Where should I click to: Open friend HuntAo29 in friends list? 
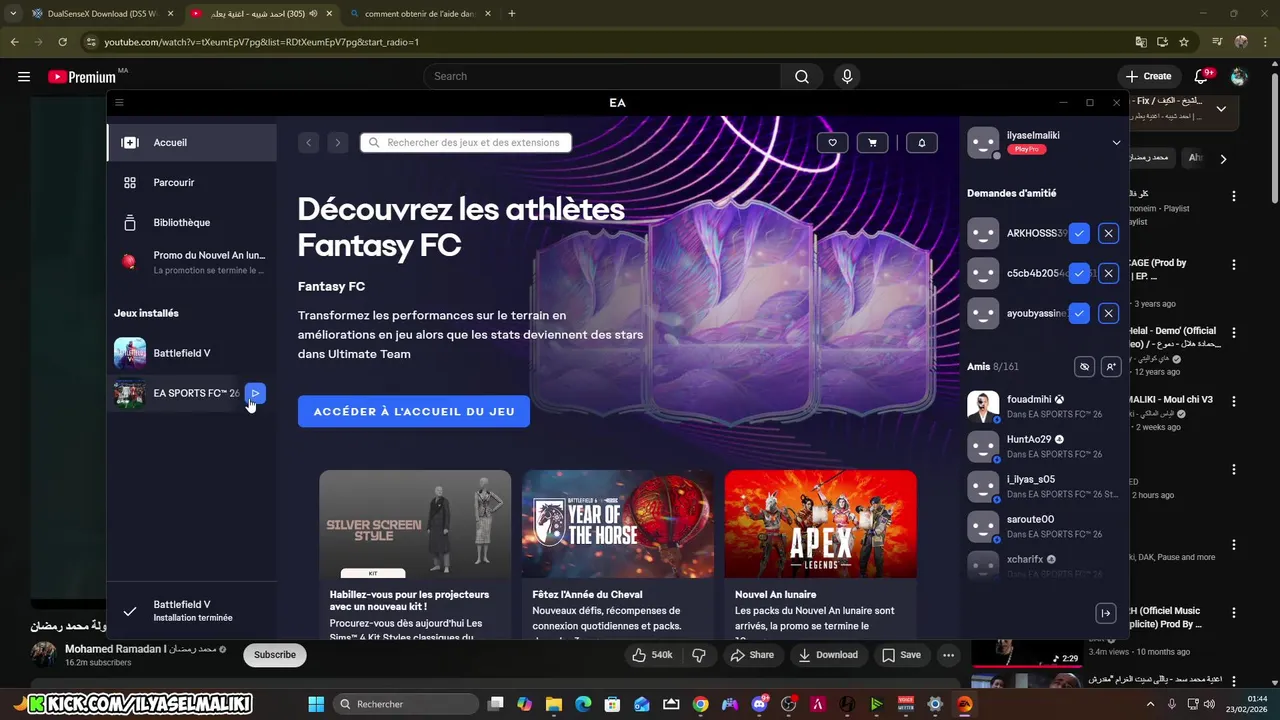pyautogui.click(x=1044, y=446)
